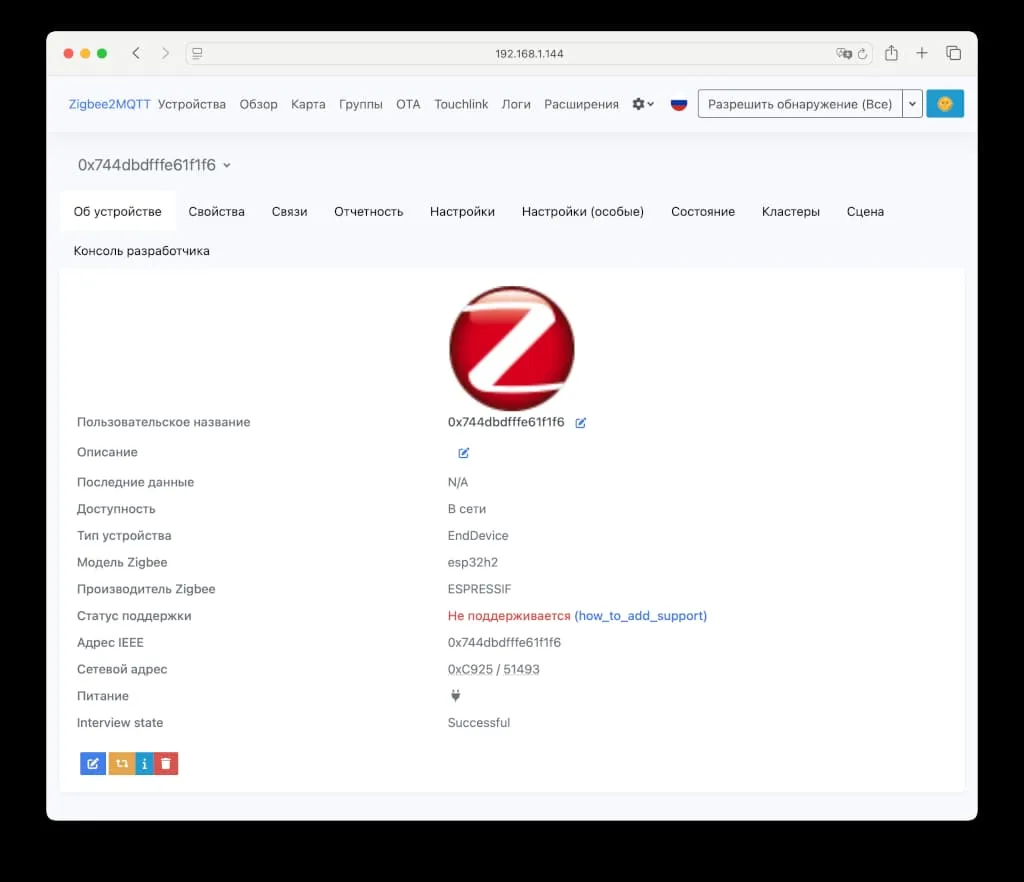1024x882 pixels.
Task: Click the page translate icon in address bar
Action: pos(844,54)
